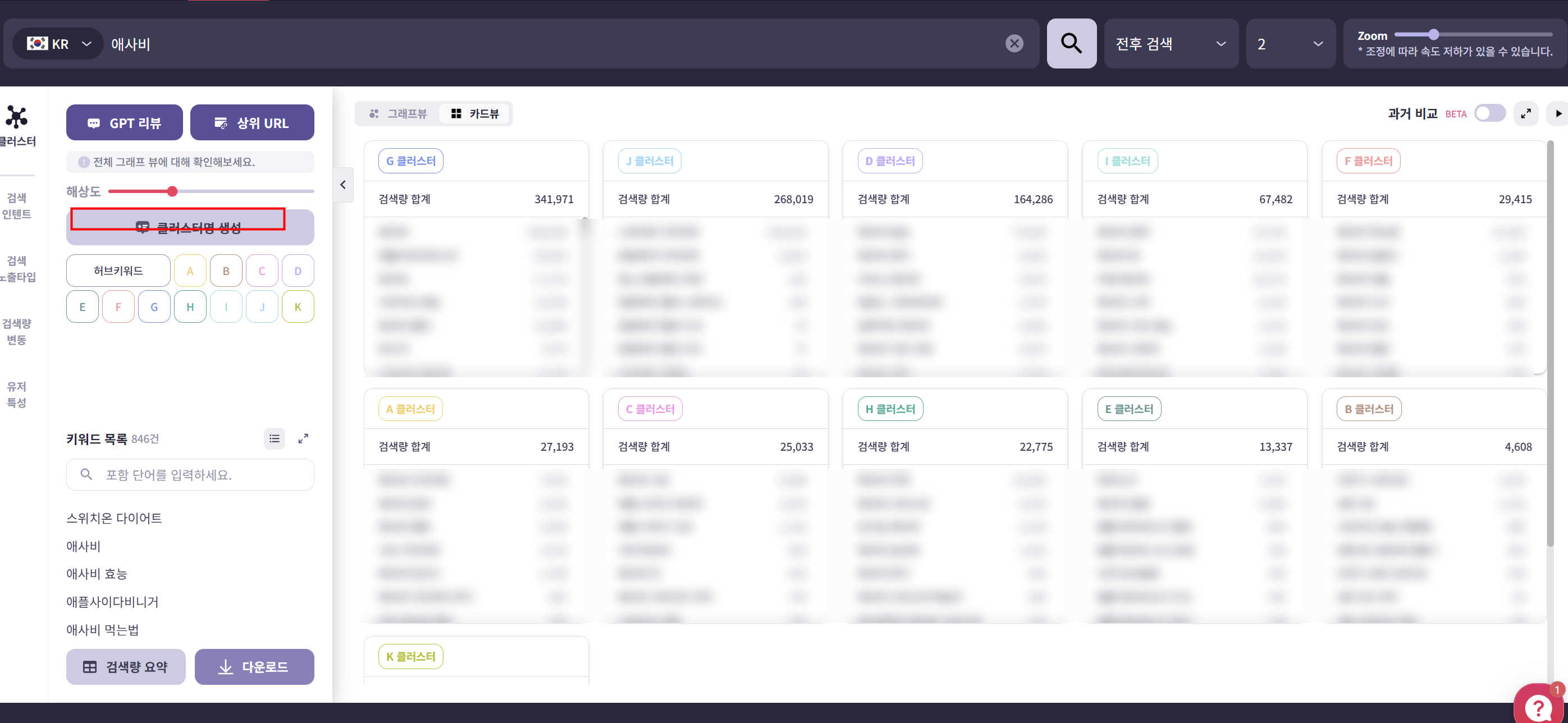This screenshot has width=1568, height=723.
Task: Click the 다운로드 button
Action: pyautogui.click(x=254, y=667)
